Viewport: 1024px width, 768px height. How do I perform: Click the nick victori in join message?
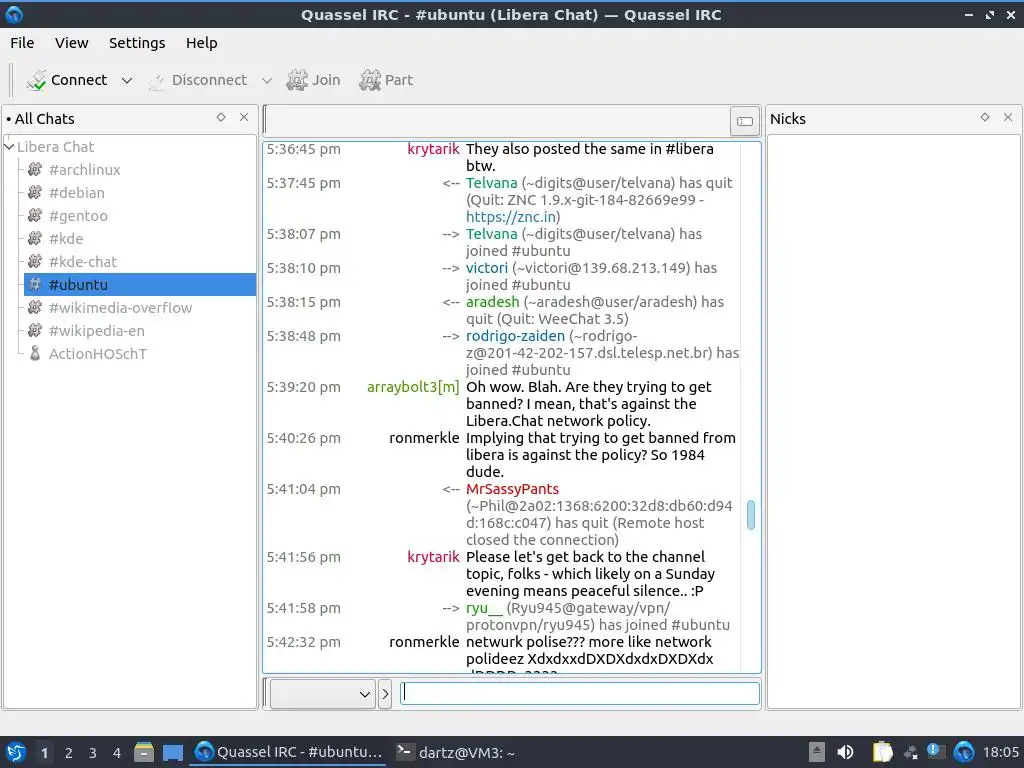click(487, 268)
